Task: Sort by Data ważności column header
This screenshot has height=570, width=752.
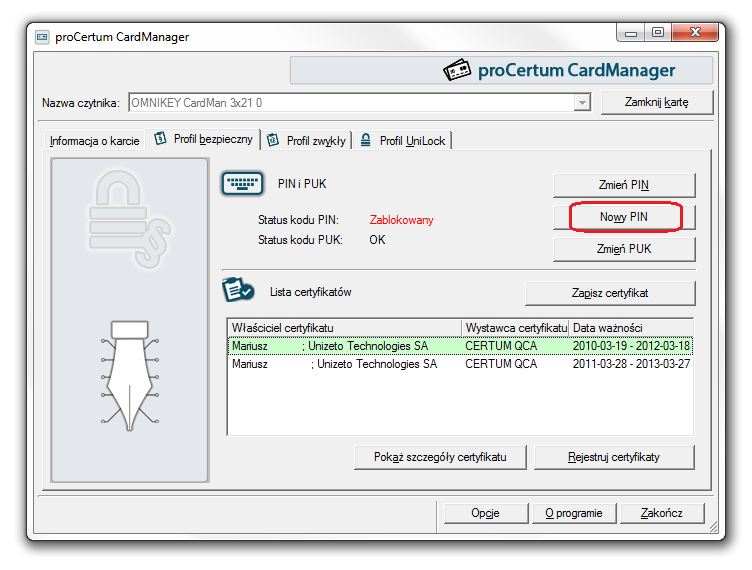Action: tap(631, 328)
